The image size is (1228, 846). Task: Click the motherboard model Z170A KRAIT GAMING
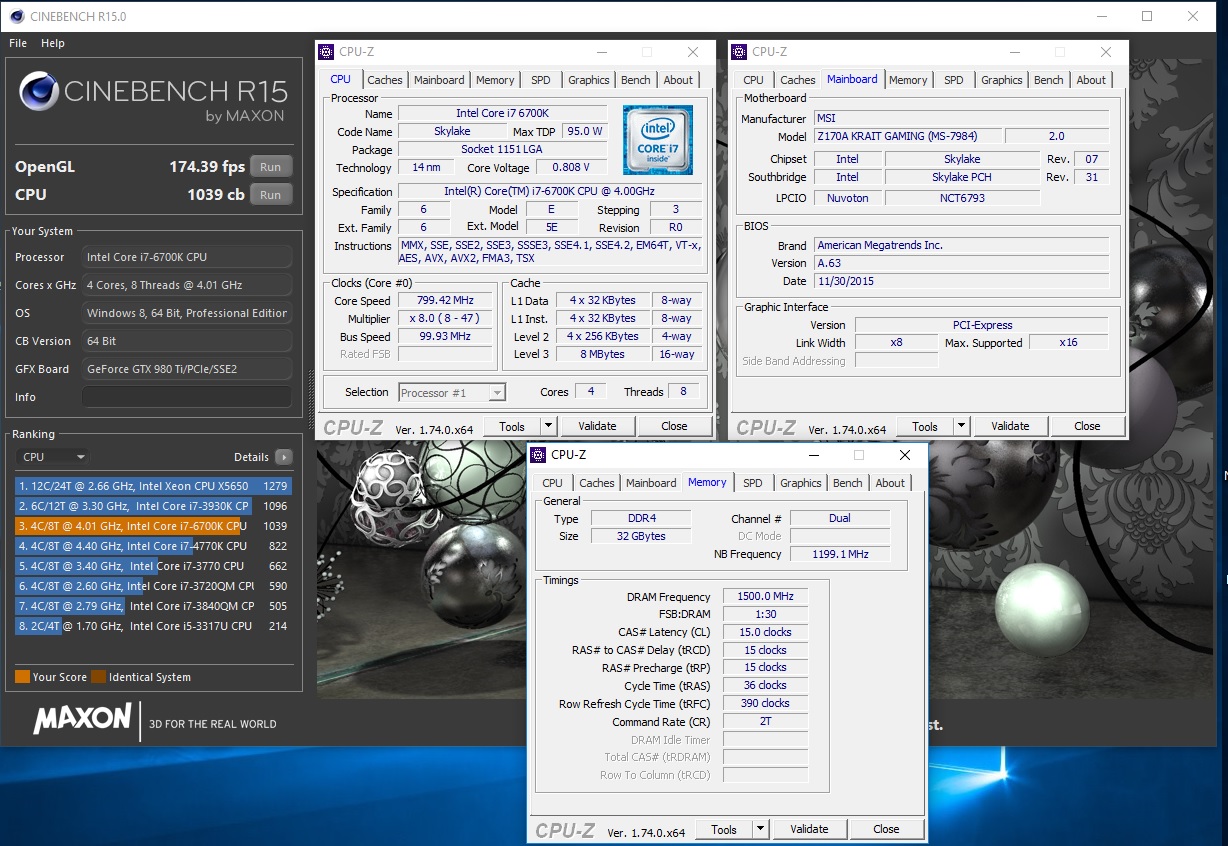pyautogui.click(x=907, y=136)
